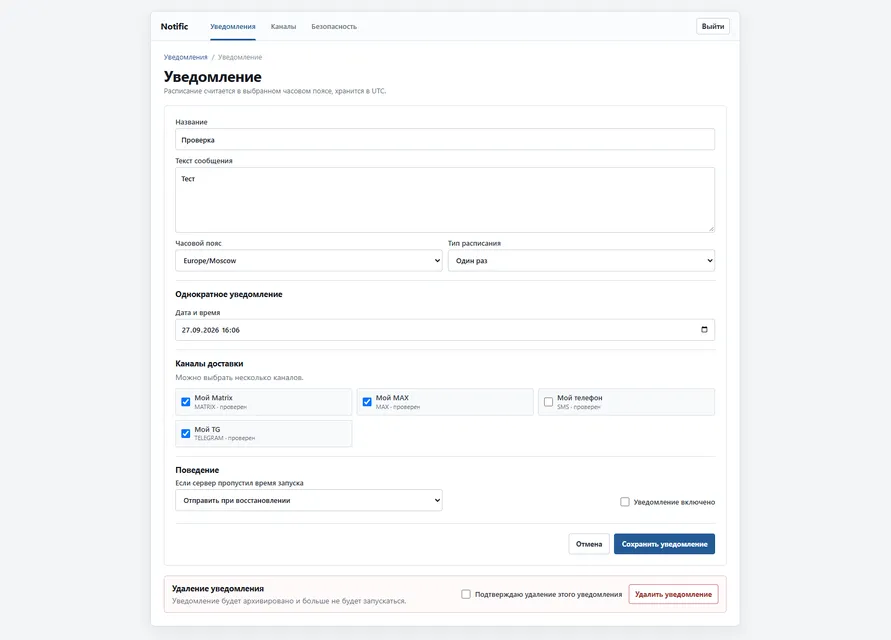This screenshot has height=640, width=891.
Task: Click the Выйти logout button
Action: [x=713, y=26]
